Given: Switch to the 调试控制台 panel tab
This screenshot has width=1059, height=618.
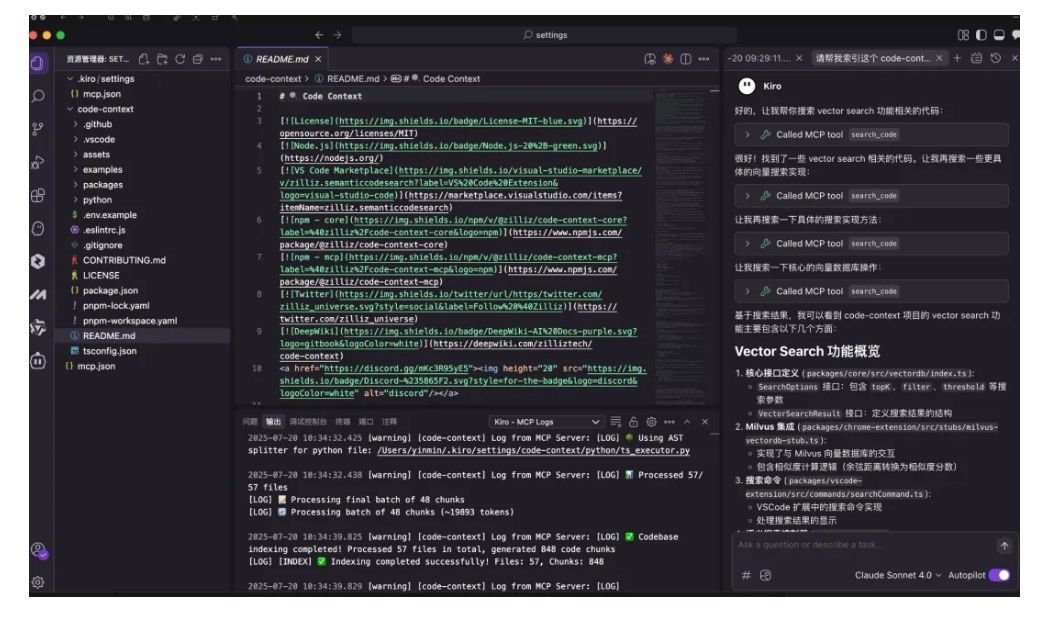Looking at the screenshot, I should [308, 422].
